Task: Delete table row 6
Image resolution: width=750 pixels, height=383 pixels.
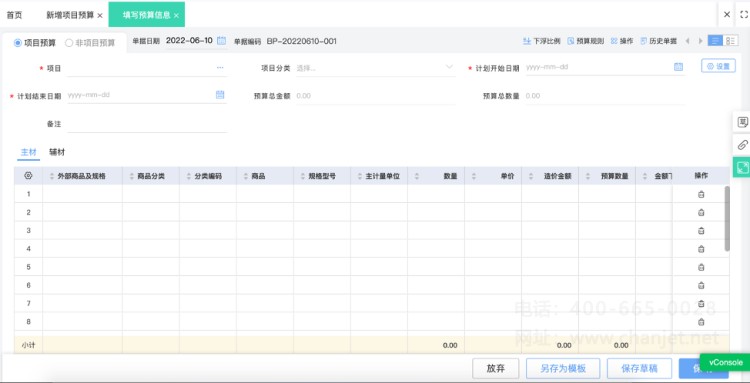Action: [x=701, y=285]
